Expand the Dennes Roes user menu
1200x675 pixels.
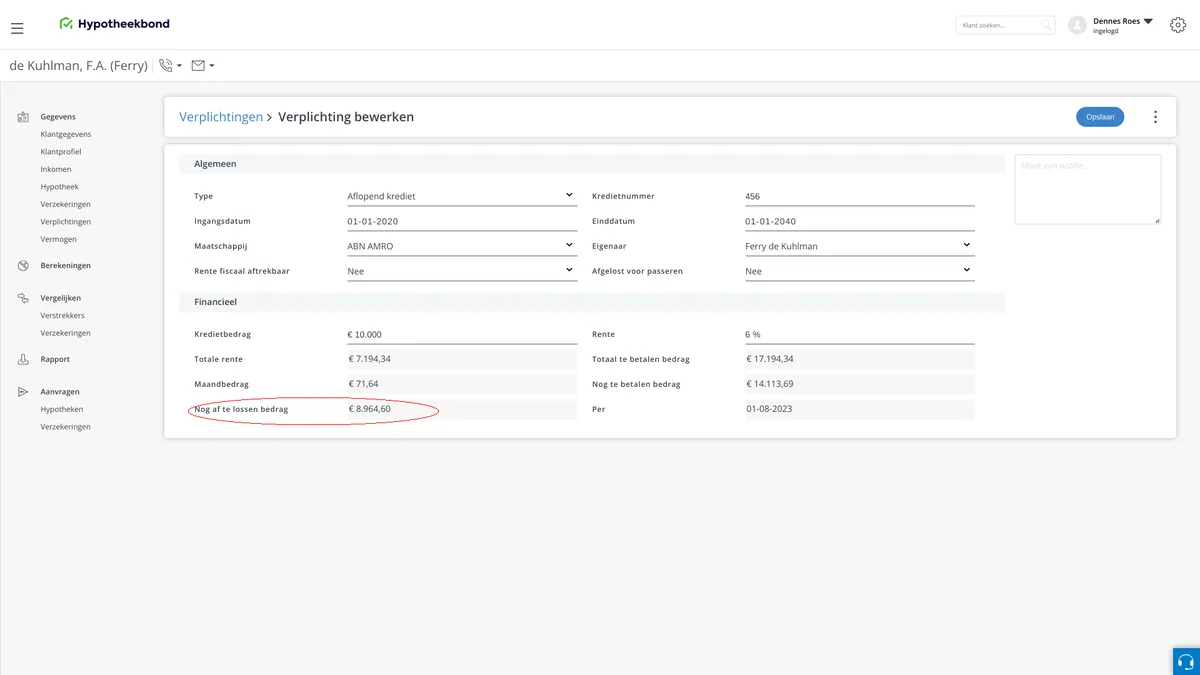coord(1148,21)
